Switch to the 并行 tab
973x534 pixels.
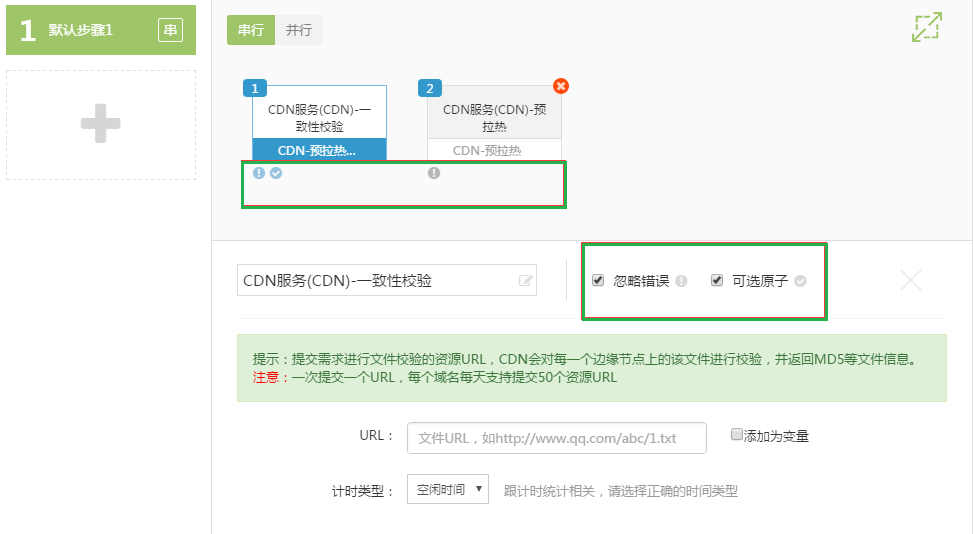298,30
